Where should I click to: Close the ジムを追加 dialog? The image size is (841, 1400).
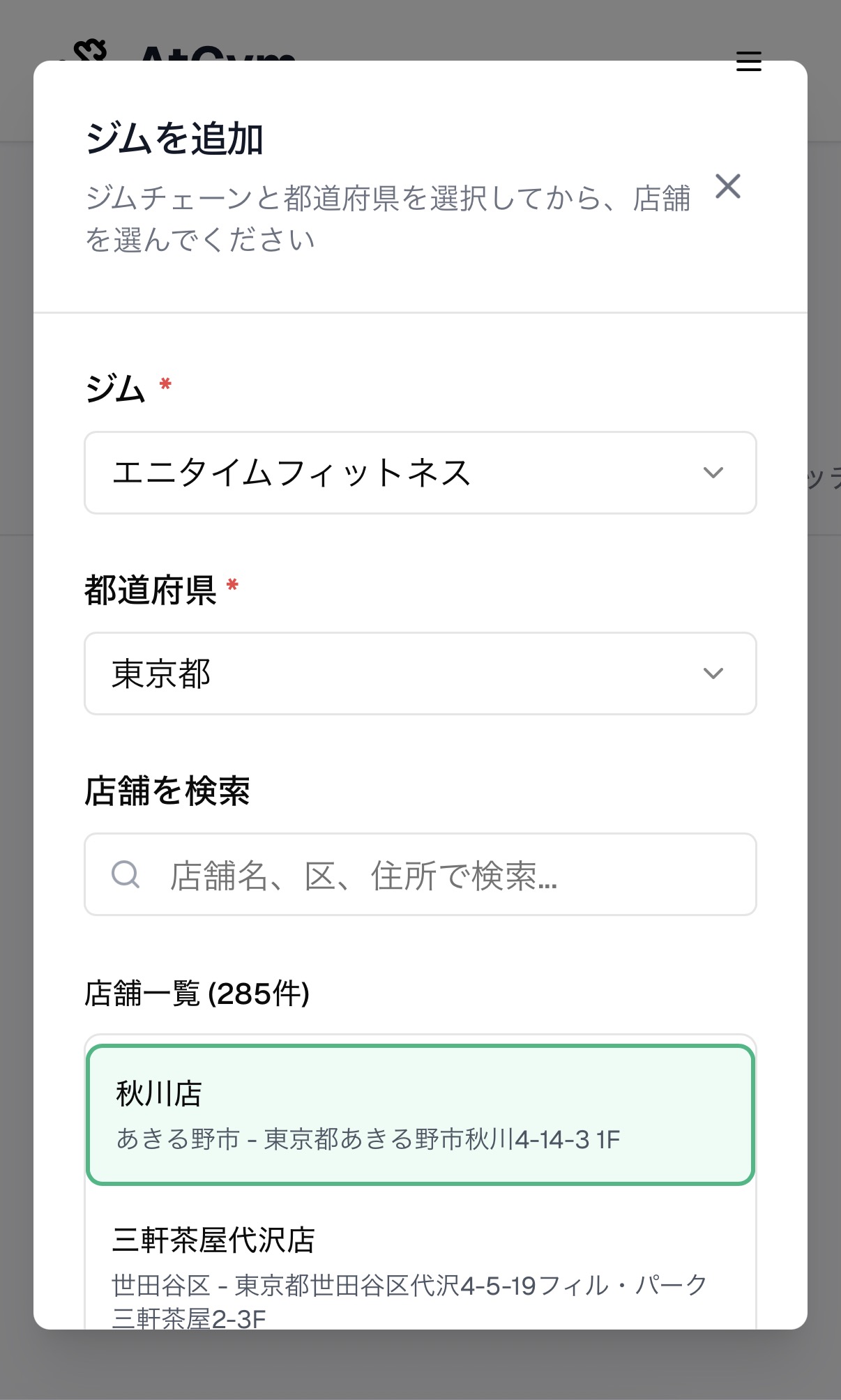coord(728,187)
